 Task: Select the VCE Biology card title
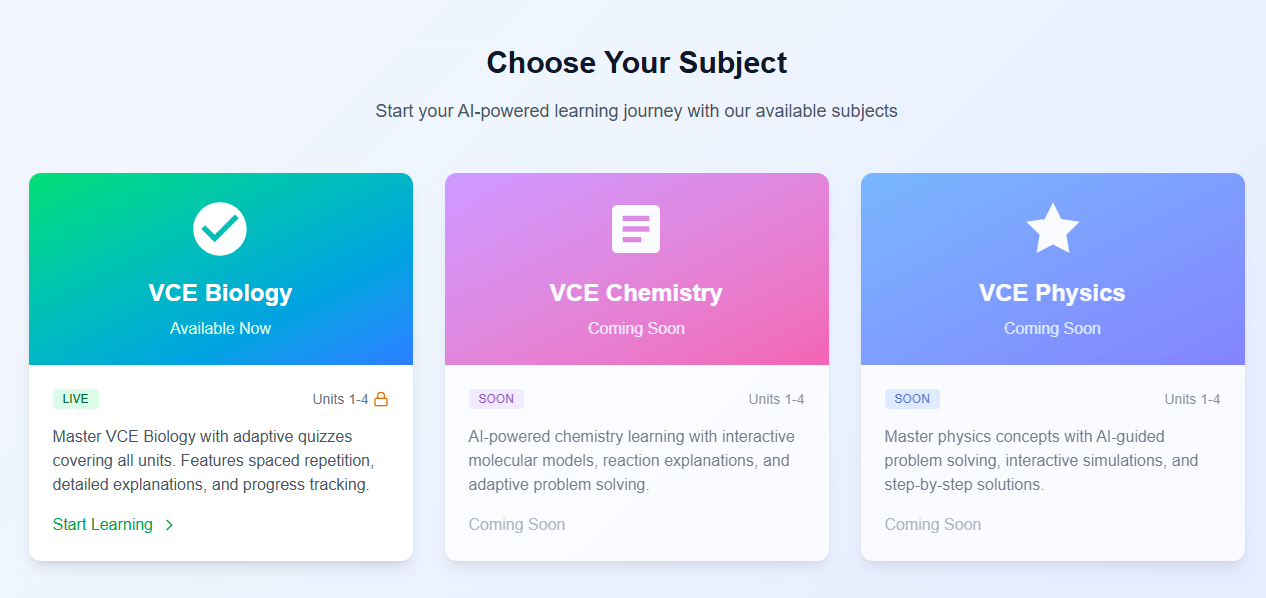[220, 293]
